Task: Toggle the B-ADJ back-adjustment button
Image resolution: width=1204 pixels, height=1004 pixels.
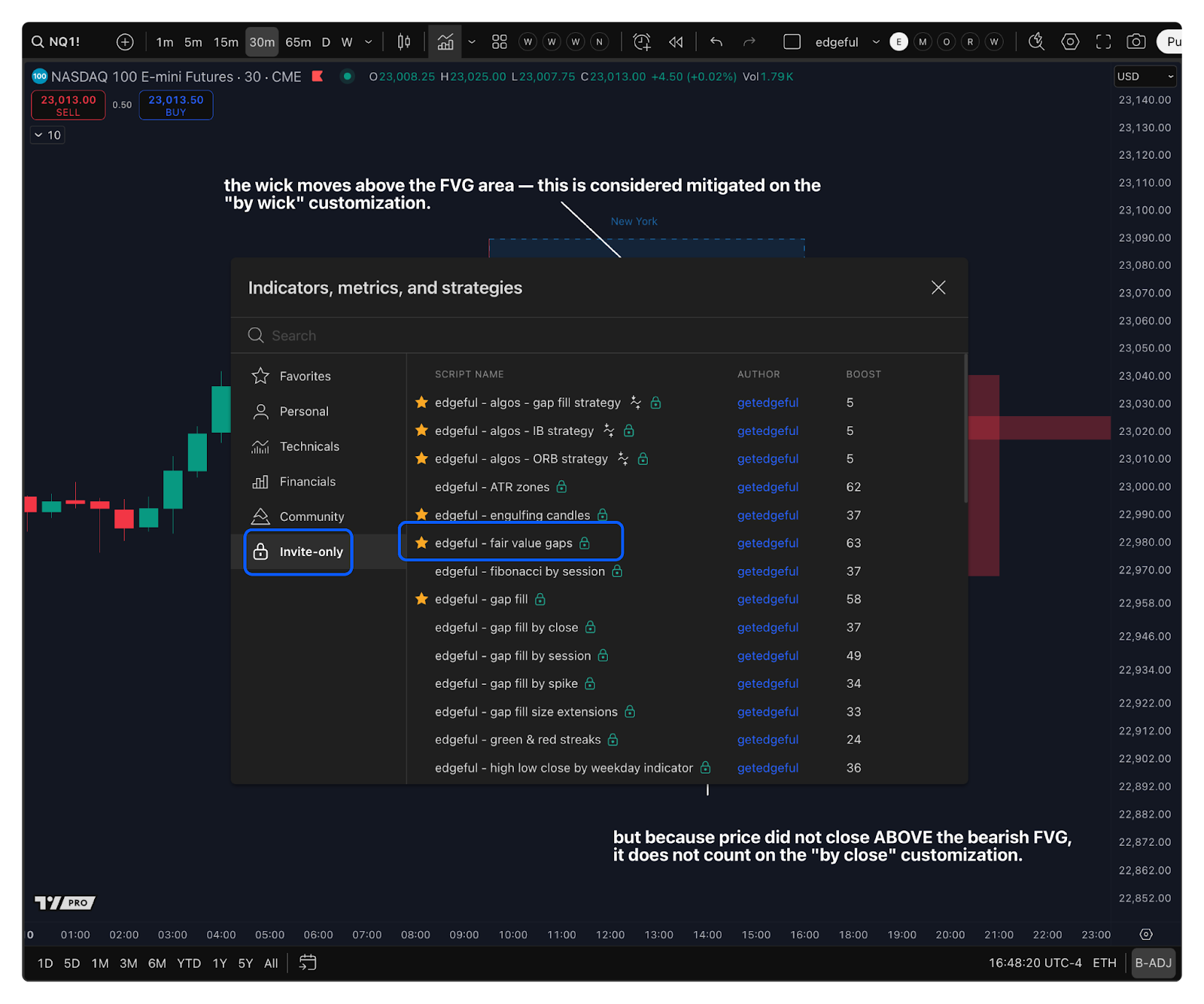Action: (1153, 963)
